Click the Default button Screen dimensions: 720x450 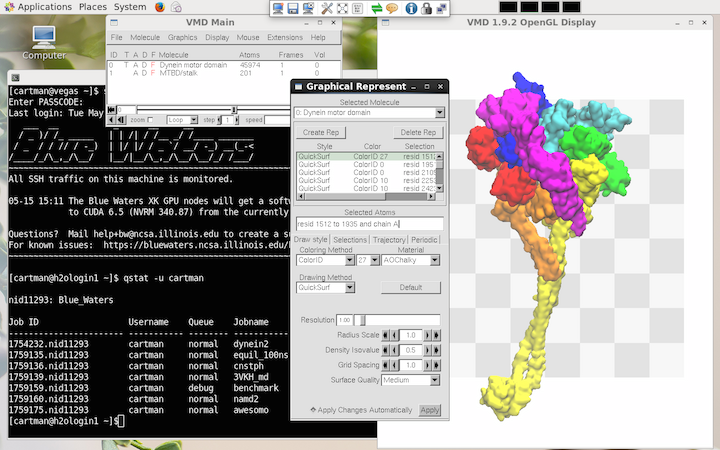click(x=411, y=287)
